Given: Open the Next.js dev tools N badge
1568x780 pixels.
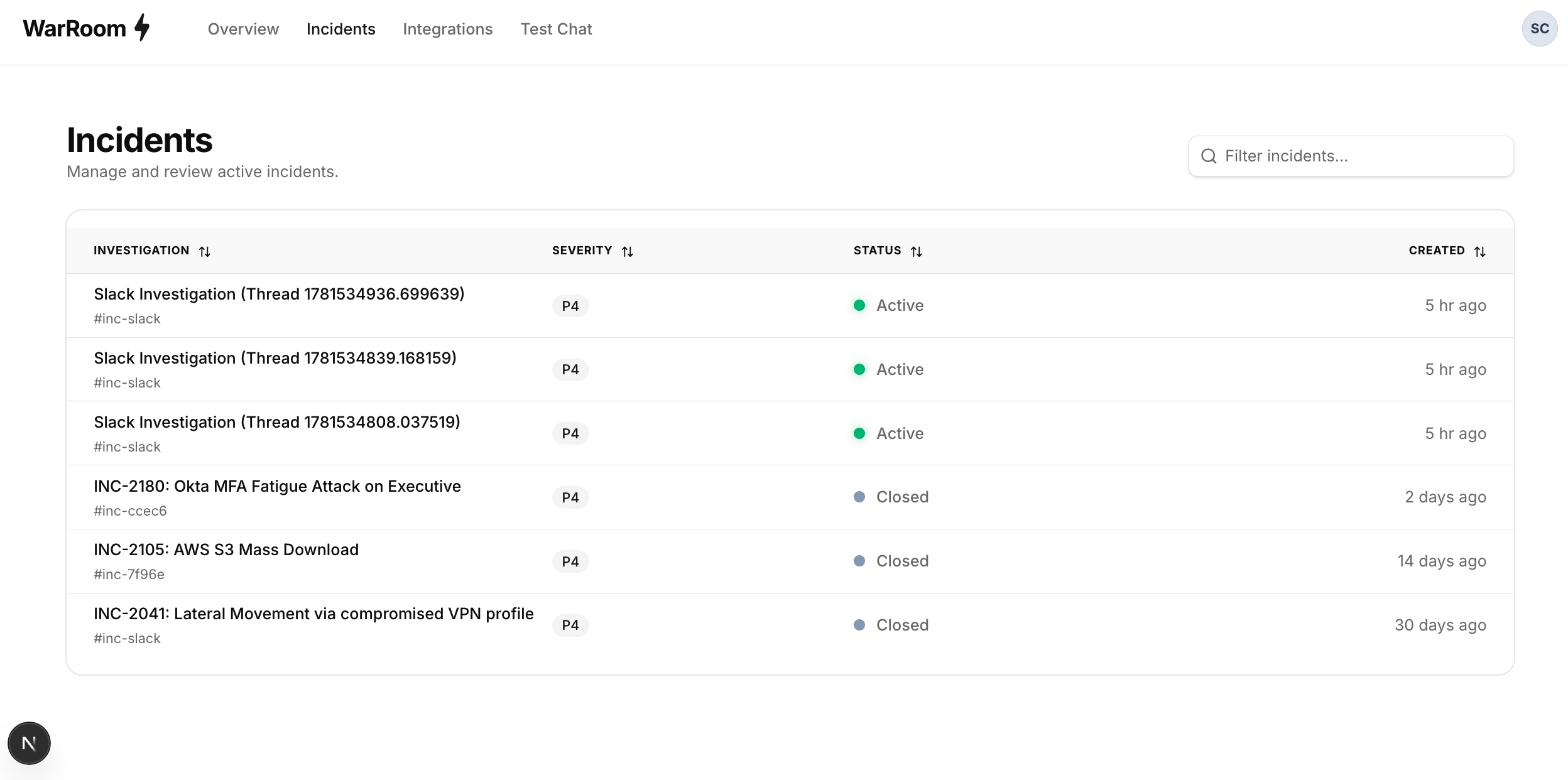Looking at the screenshot, I should pos(29,743).
